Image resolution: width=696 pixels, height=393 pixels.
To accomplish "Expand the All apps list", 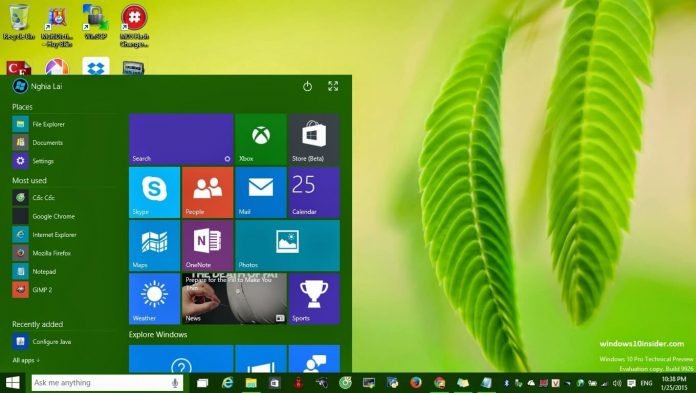I will (26, 360).
